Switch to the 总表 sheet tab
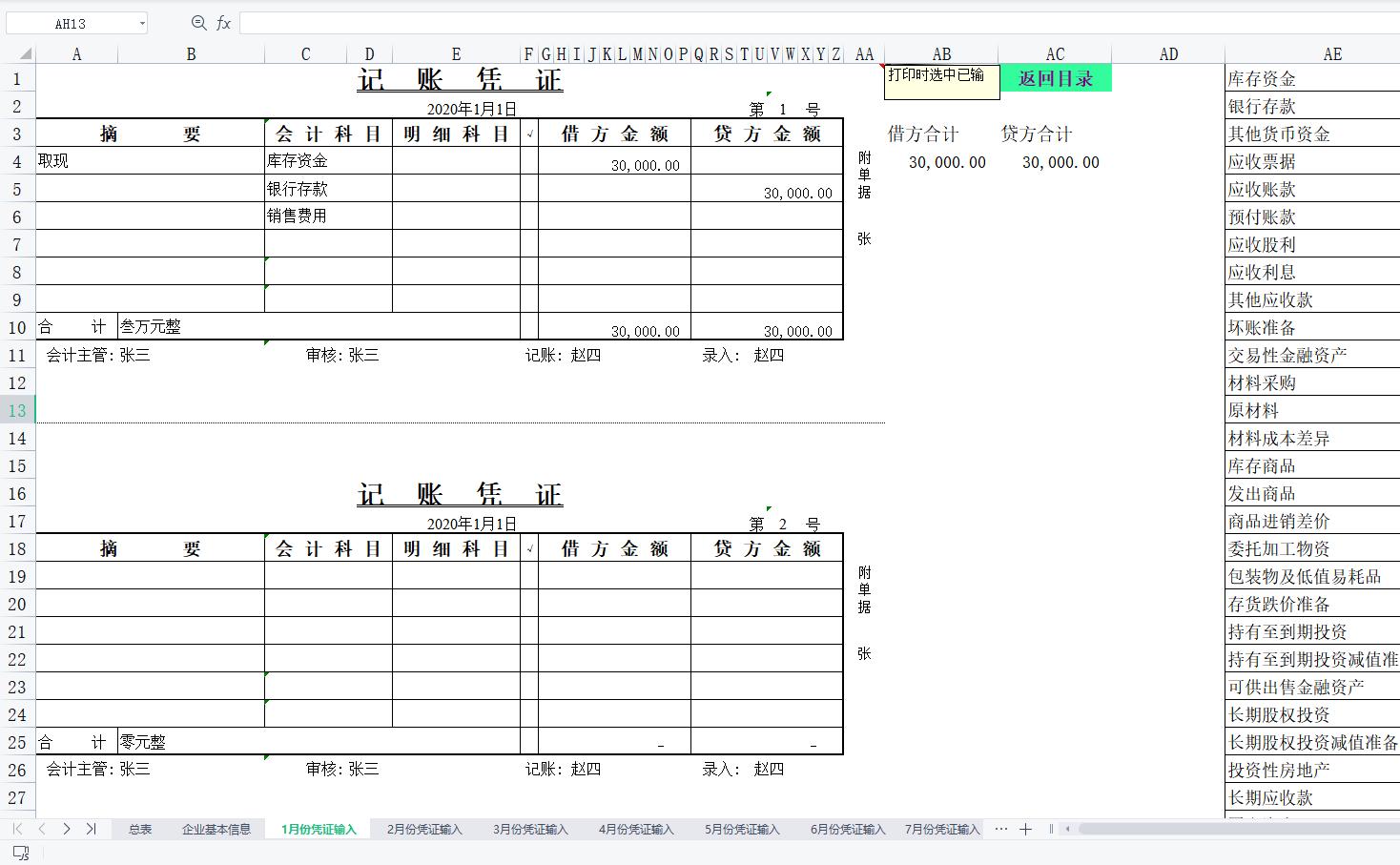Image resolution: width=1400 pixels, height=865 pixels. (140, 829)
